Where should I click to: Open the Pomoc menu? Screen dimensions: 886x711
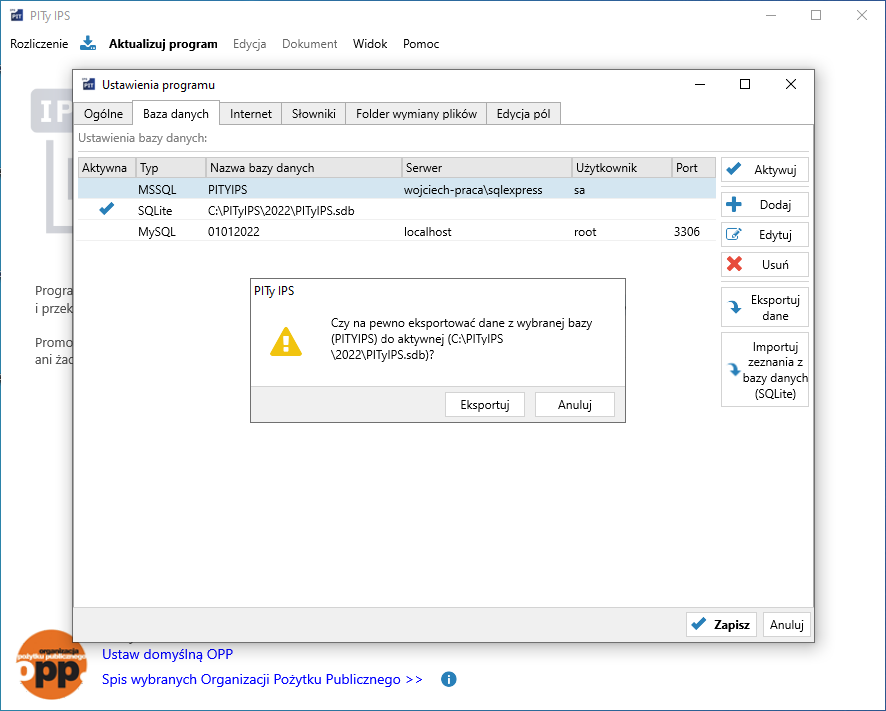coord(421,44)
